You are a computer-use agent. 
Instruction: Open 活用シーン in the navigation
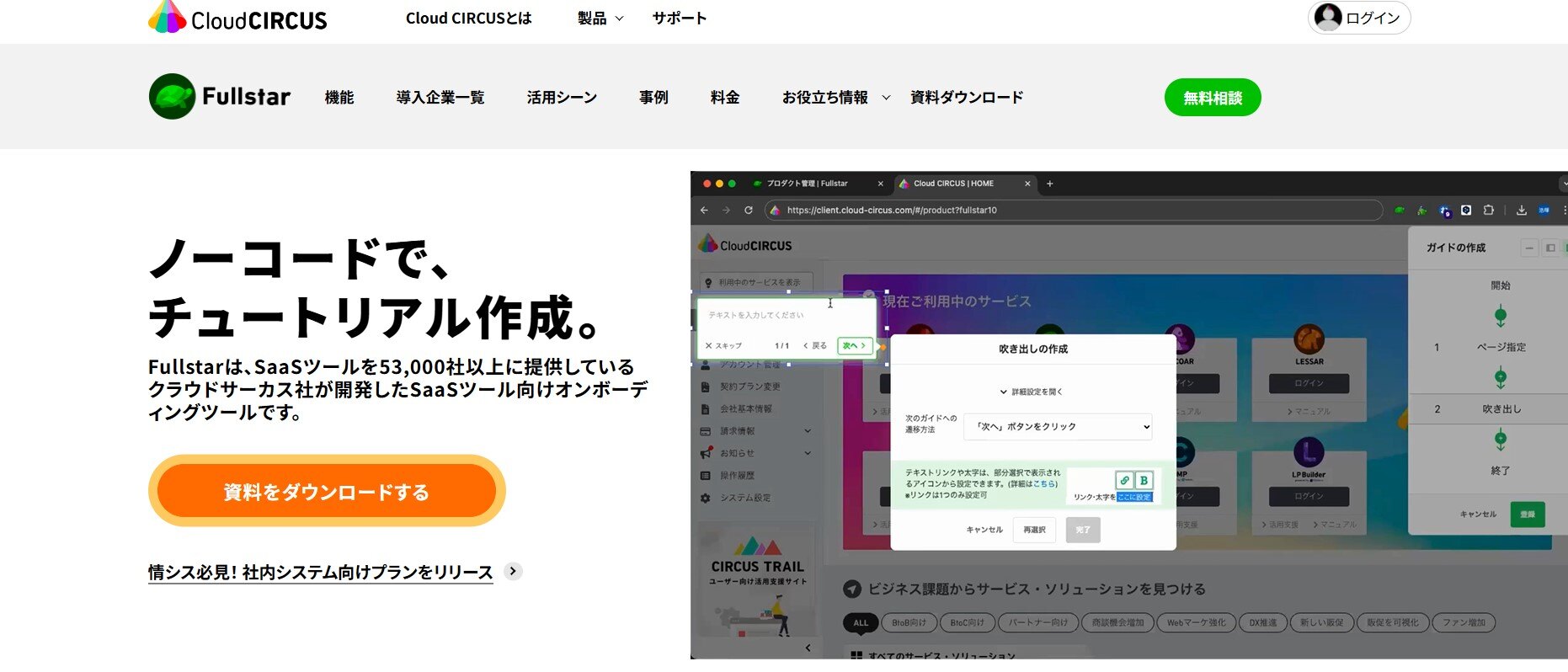click(562, 98)
